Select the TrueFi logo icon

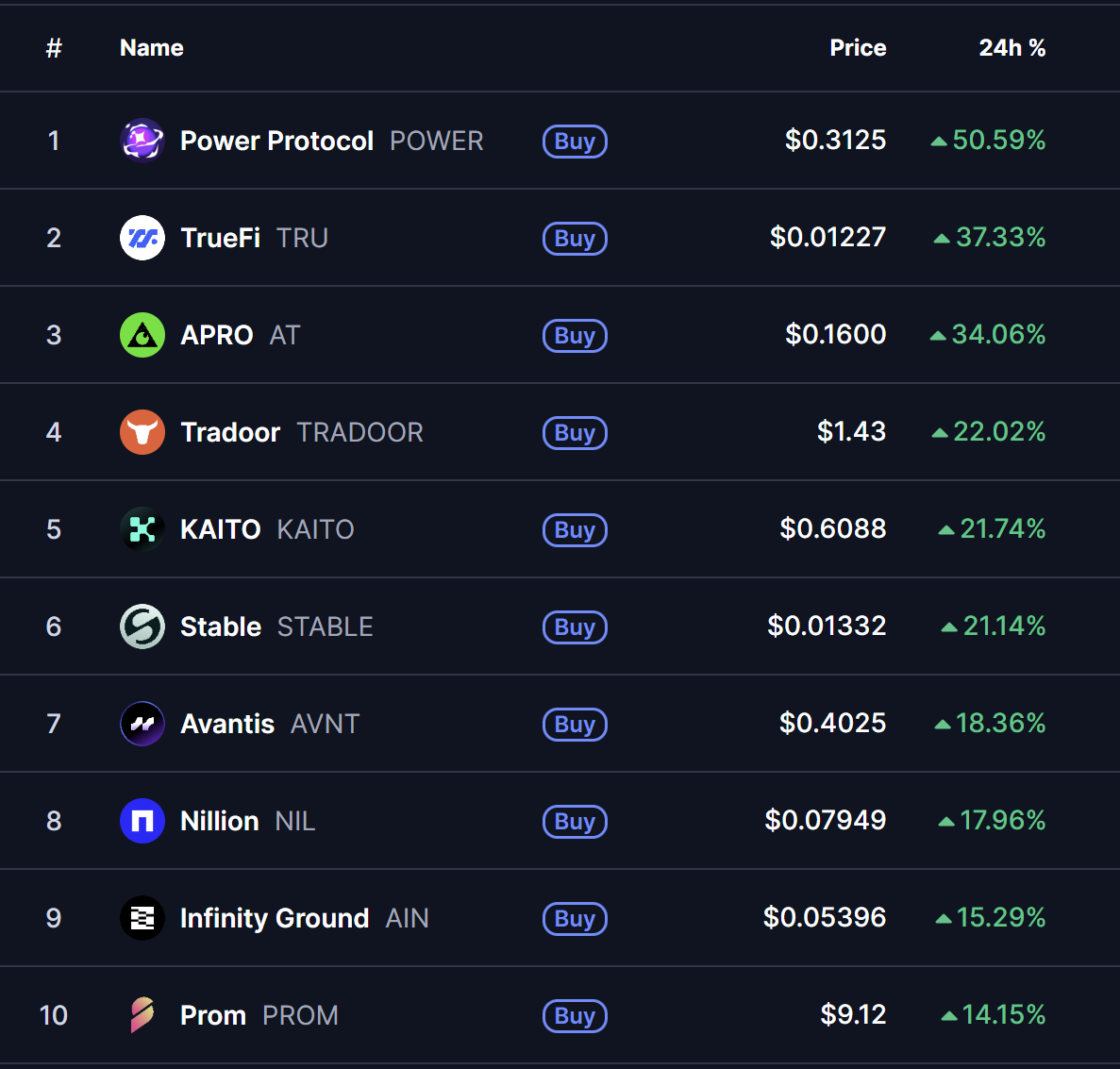tap(142, 238)
